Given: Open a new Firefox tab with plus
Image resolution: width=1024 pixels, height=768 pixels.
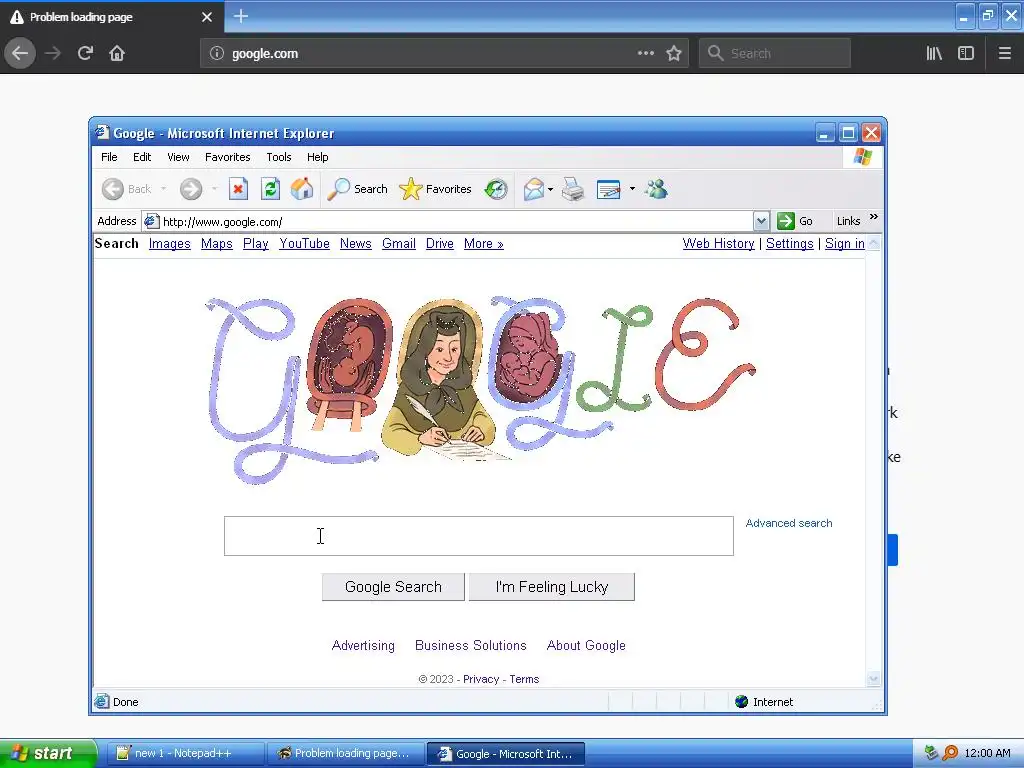Looking at the screenshot, I should [240, 16].
